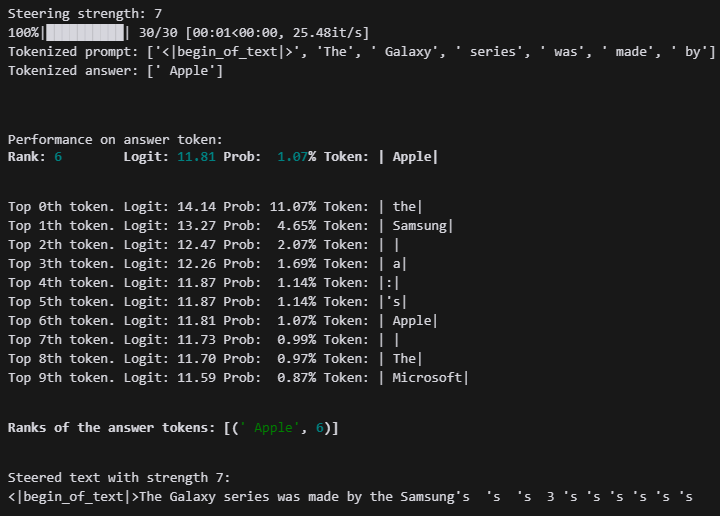Click 'Steered text with strength 7:' line
Image resolution: width=720 pixels, height=516 pixels.
point(119,478)
